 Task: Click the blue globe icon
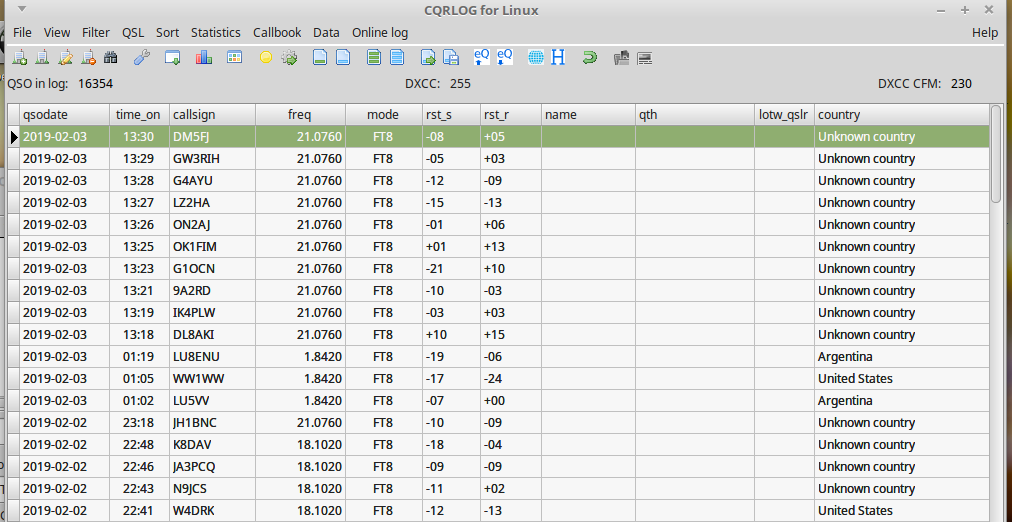point(536,58)
